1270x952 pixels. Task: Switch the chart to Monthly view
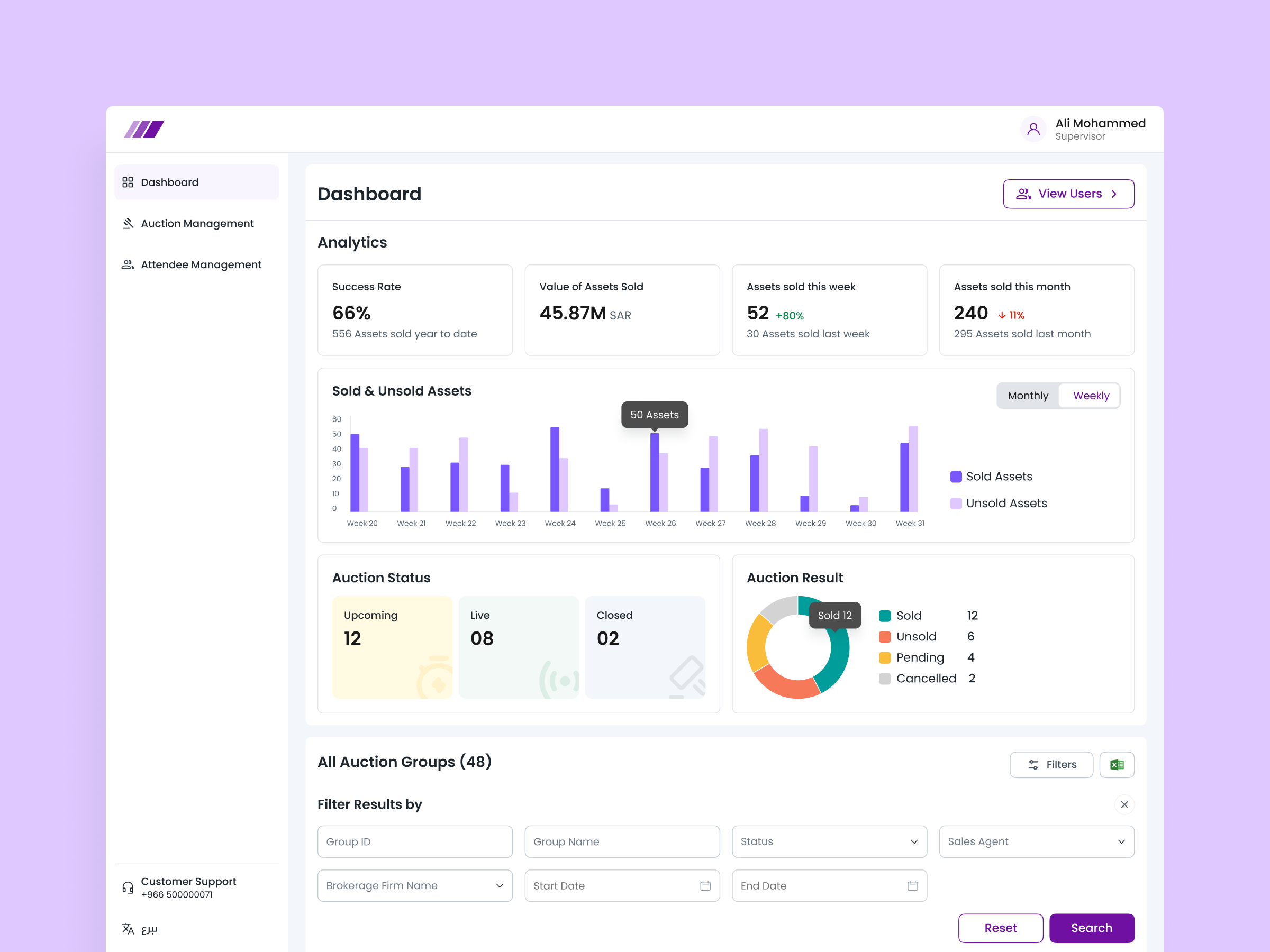[1027, 396]
